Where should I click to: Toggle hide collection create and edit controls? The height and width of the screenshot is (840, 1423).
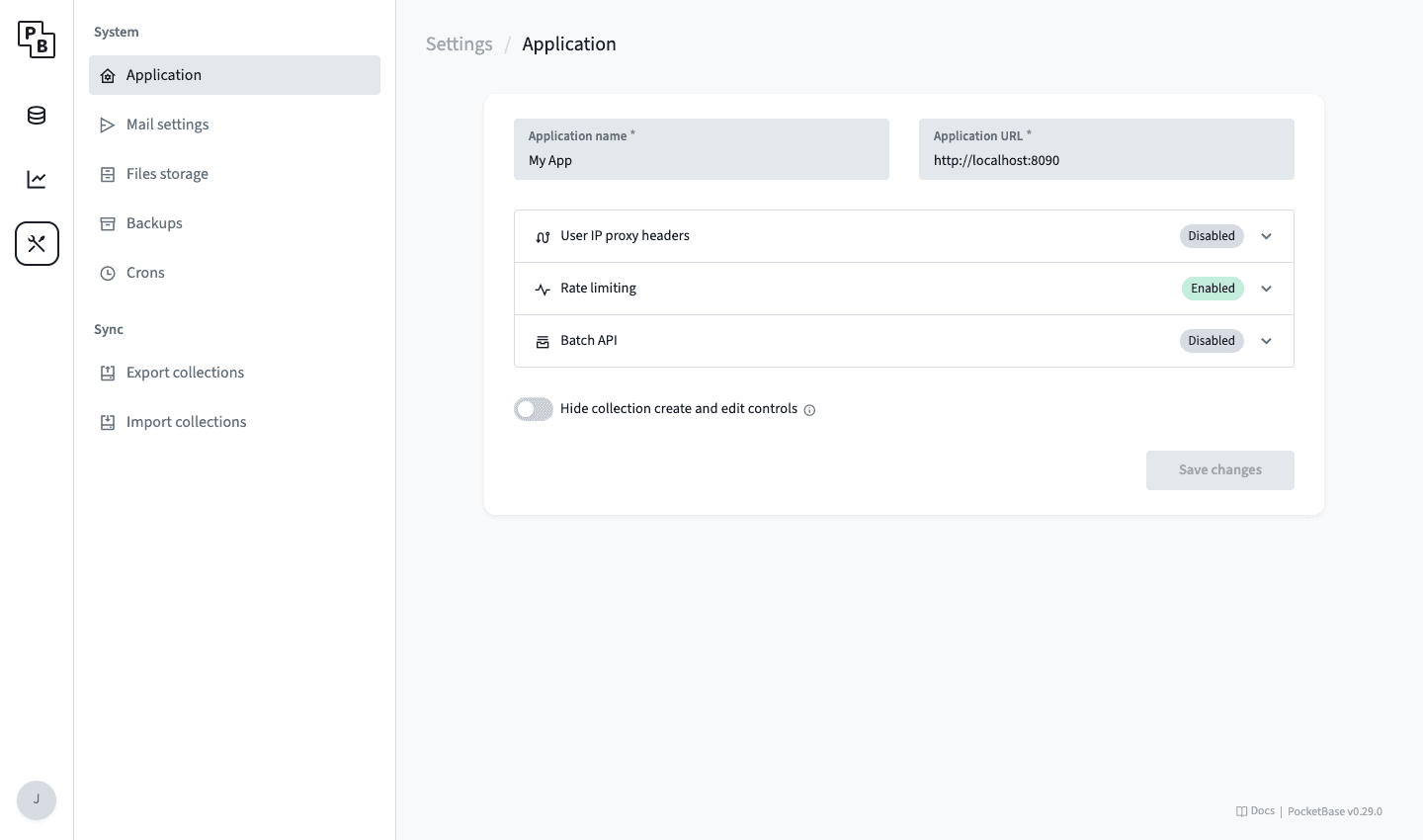[x=534, y=409]
